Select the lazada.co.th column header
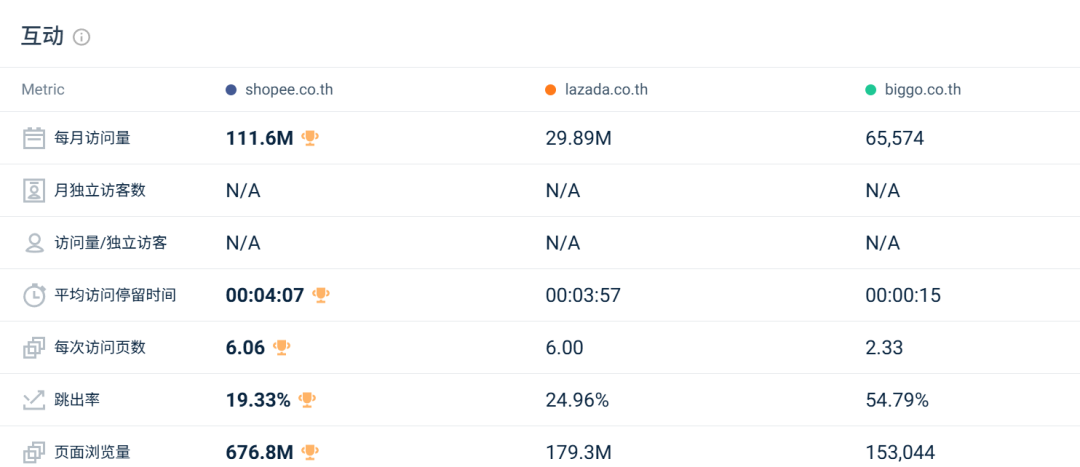Screen dimensions: 1080x467 606,90
